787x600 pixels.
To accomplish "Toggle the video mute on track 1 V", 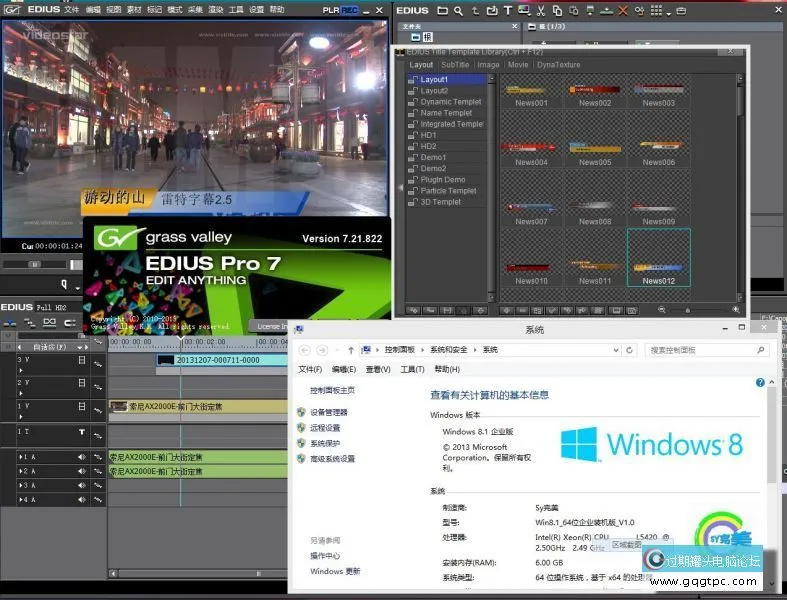I will coord(82,406).
